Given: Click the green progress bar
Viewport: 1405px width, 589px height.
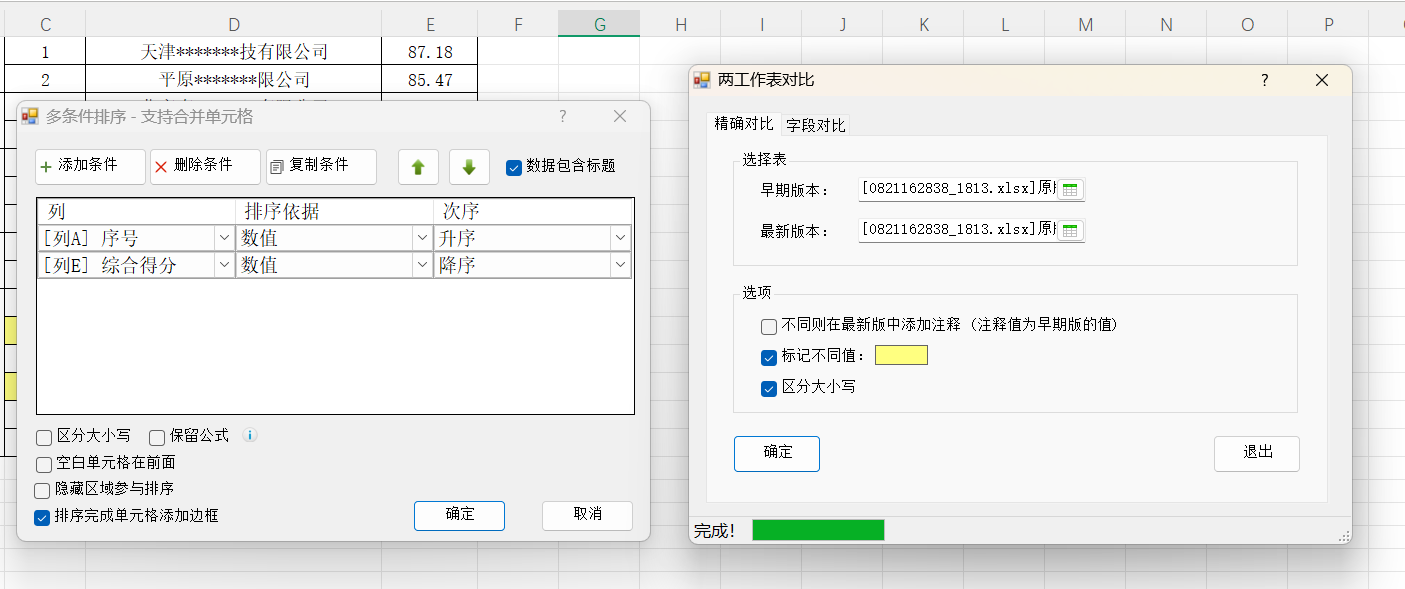Looking at the screenshot, I should [x=818, y=530].
